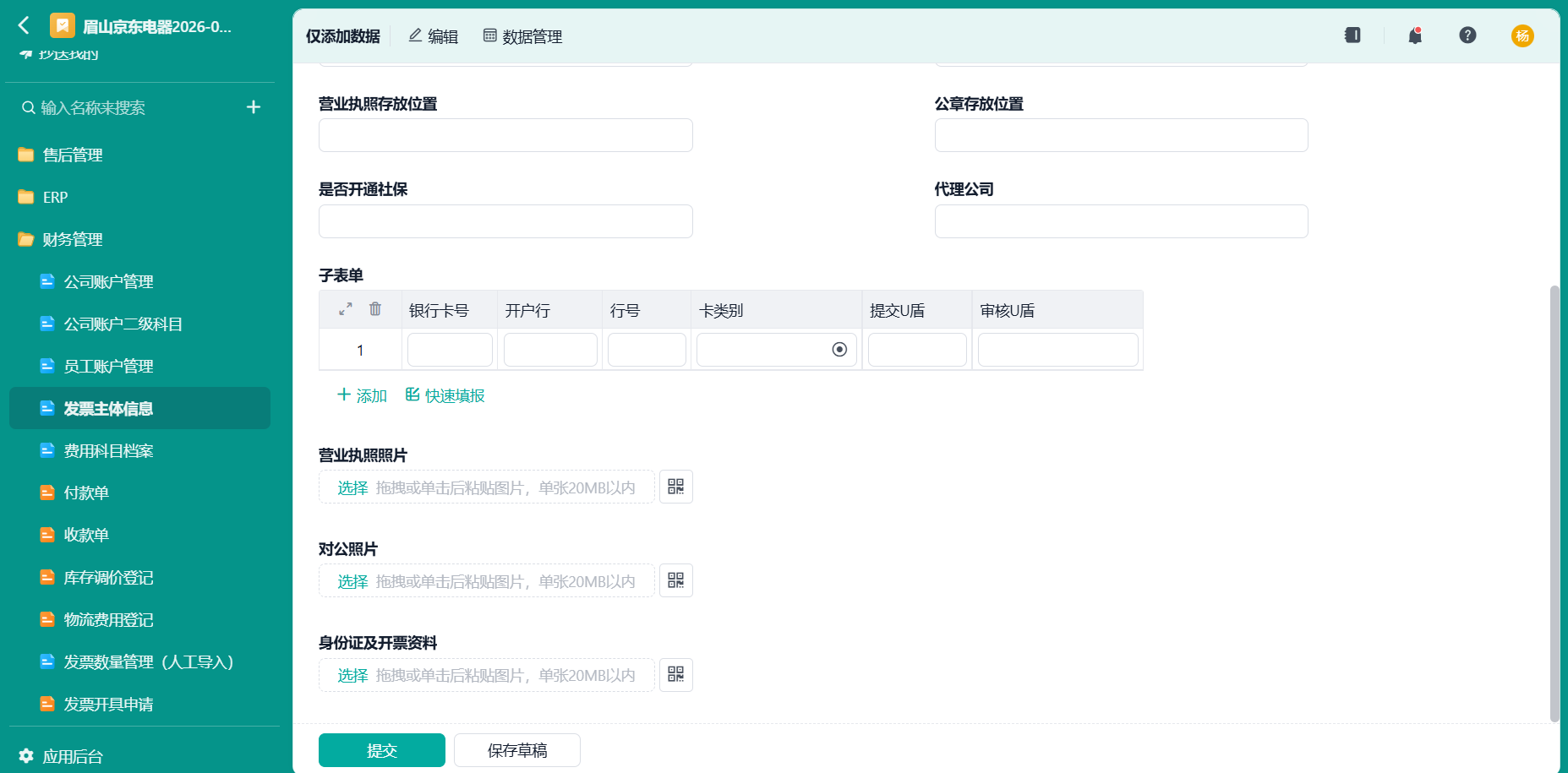Click the subform delete trash icon
The height and width of the screenshot is (773, 1568).
[375, 309]
